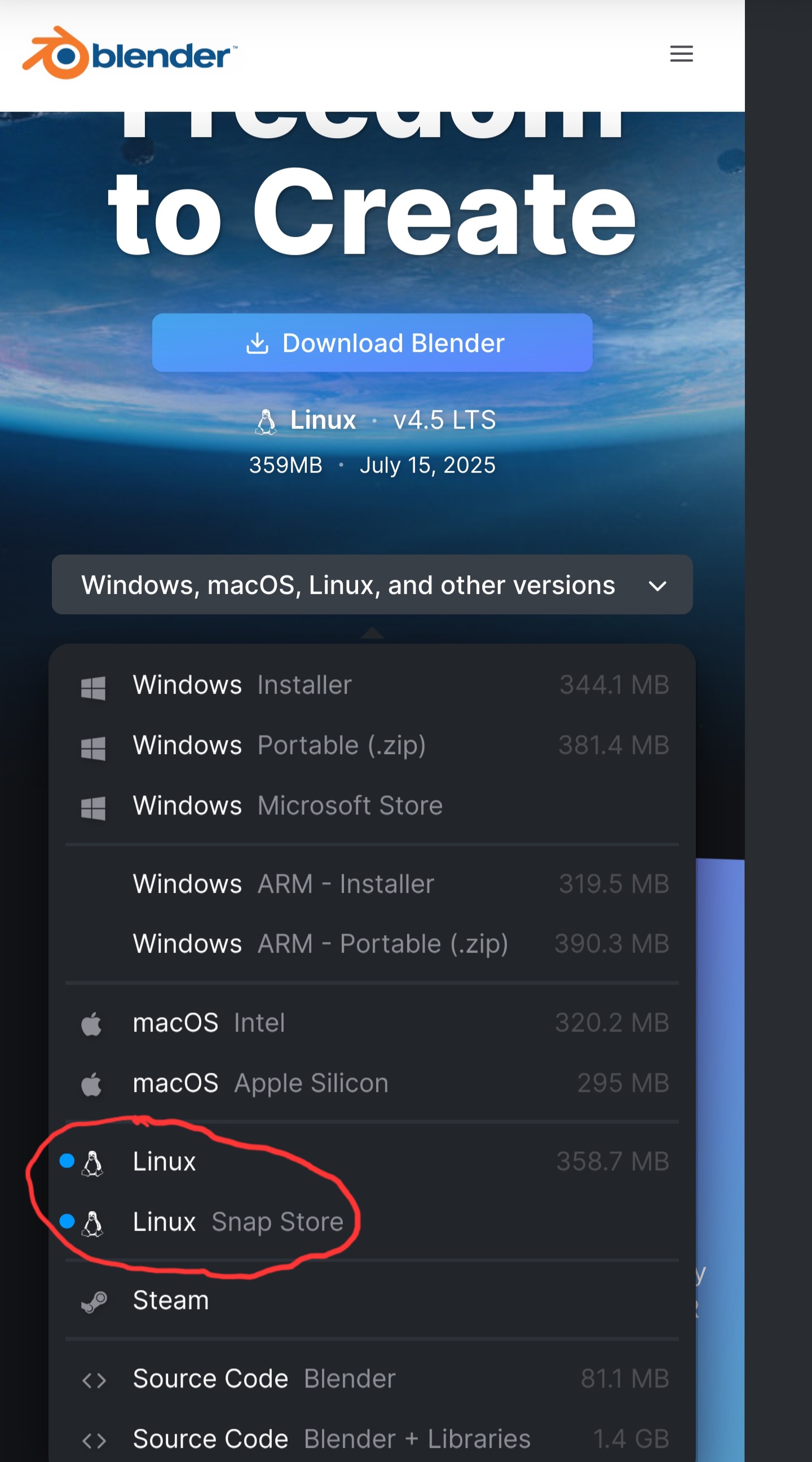Click the 390.3 MB size label
Screen dimensions: 812x1462
pyautogui.click(x=612, y=944)
